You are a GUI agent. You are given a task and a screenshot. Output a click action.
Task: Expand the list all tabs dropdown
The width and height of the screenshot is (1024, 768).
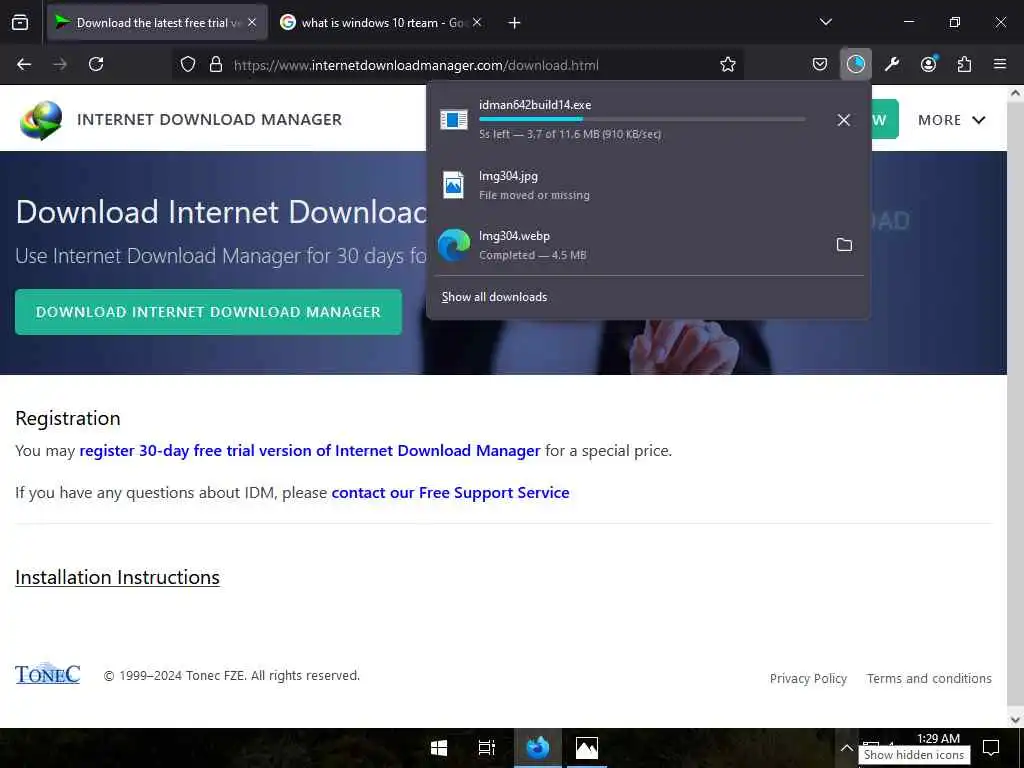click(825, 22)
